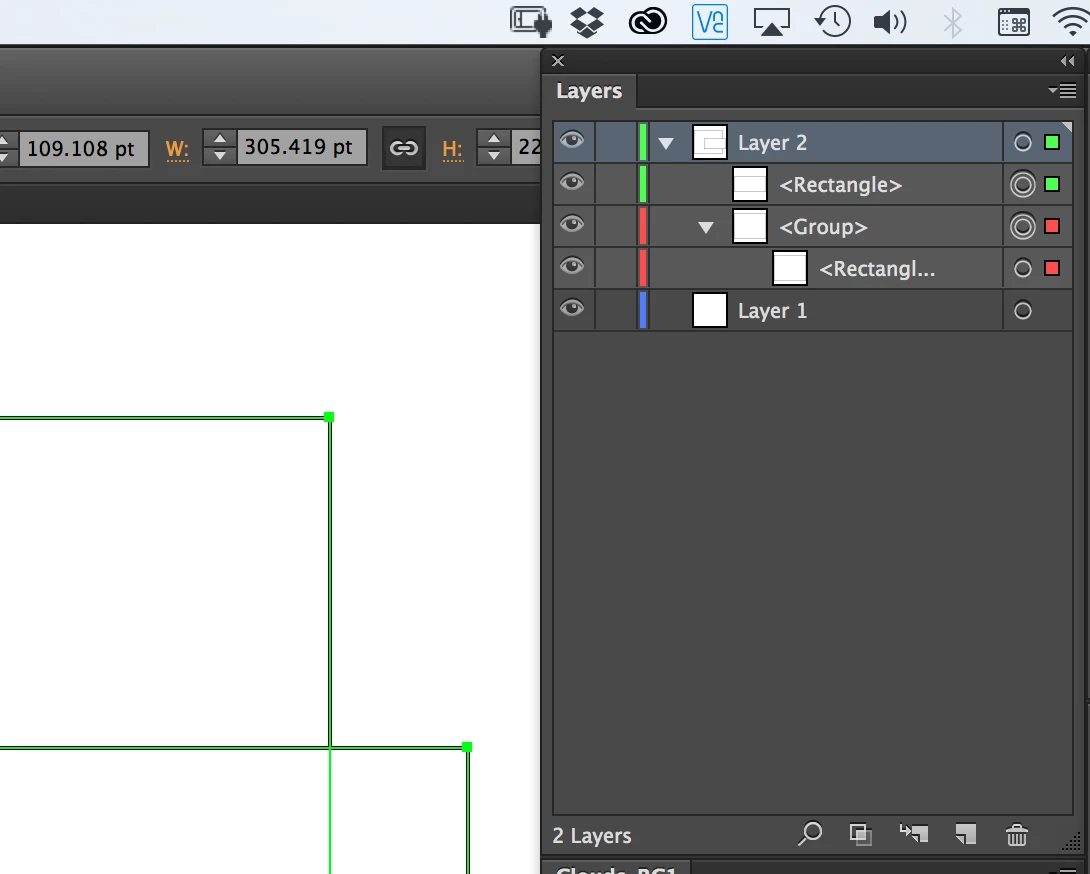The width and height of the screenshot is (1090, 874).
Task: Click Make/Release Clipping Mask icon
Action: tap(861, 834)
